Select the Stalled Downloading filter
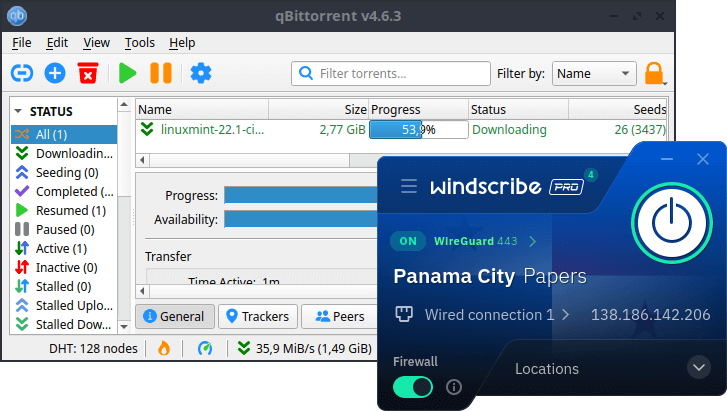727x411 pixels. click(x=64, y=325)
